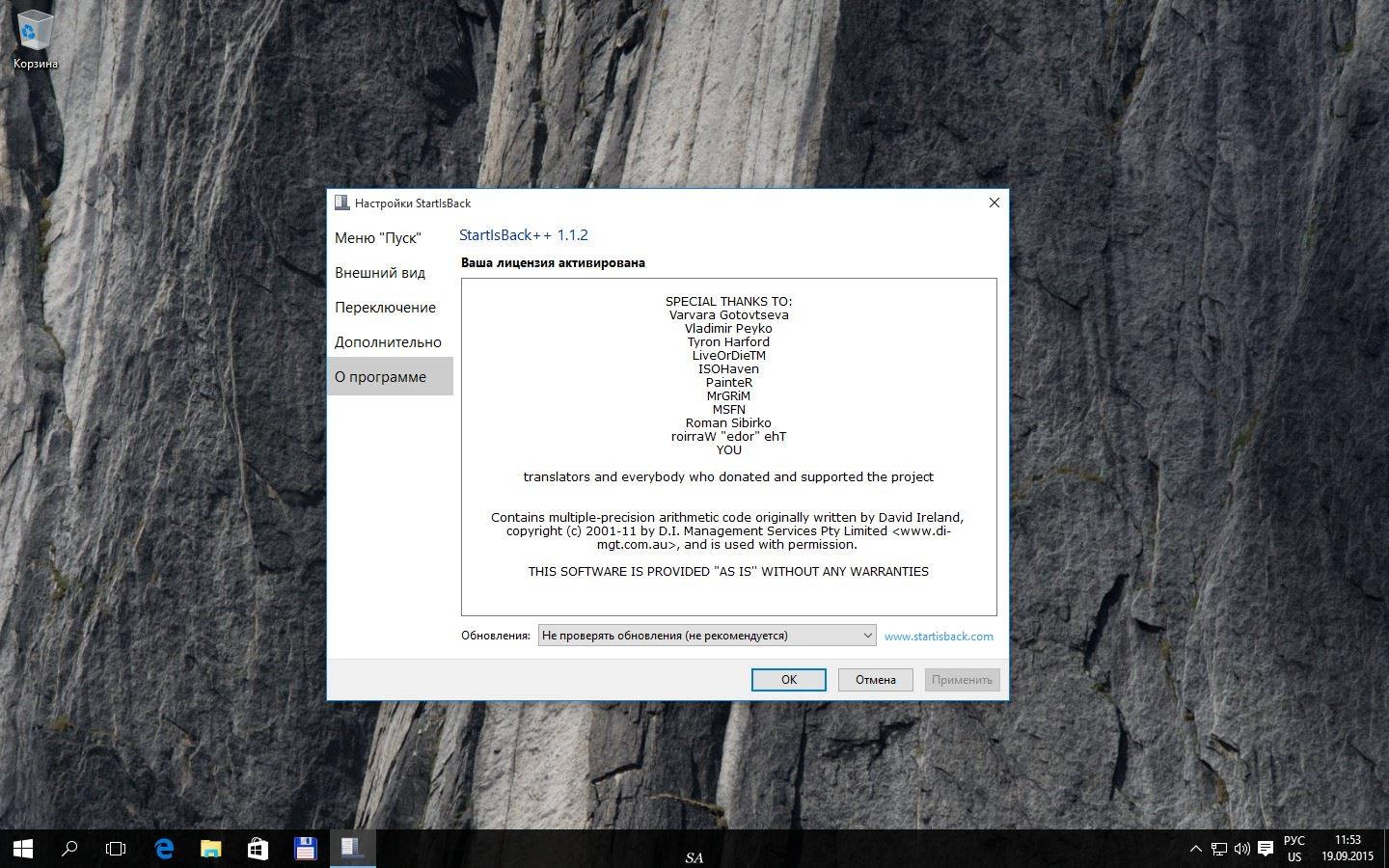This screenshot has width=1389, height=868.
Task: Click the OK button
Action: click(x=789, y=680)
